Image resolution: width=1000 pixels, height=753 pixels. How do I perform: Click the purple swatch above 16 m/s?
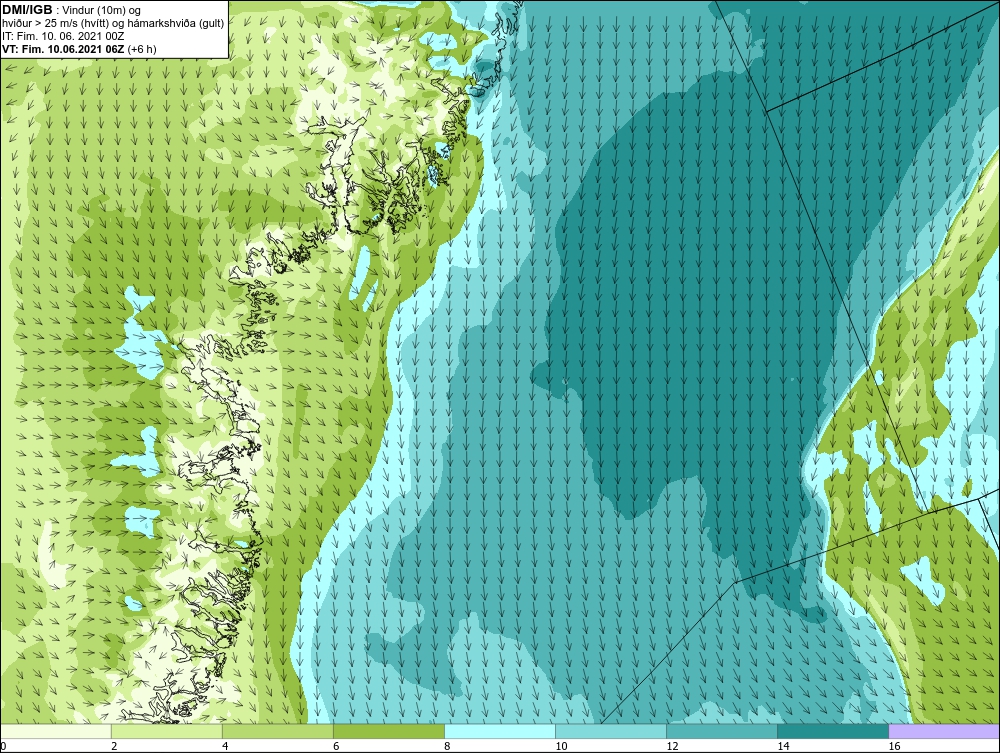[944, 731]
